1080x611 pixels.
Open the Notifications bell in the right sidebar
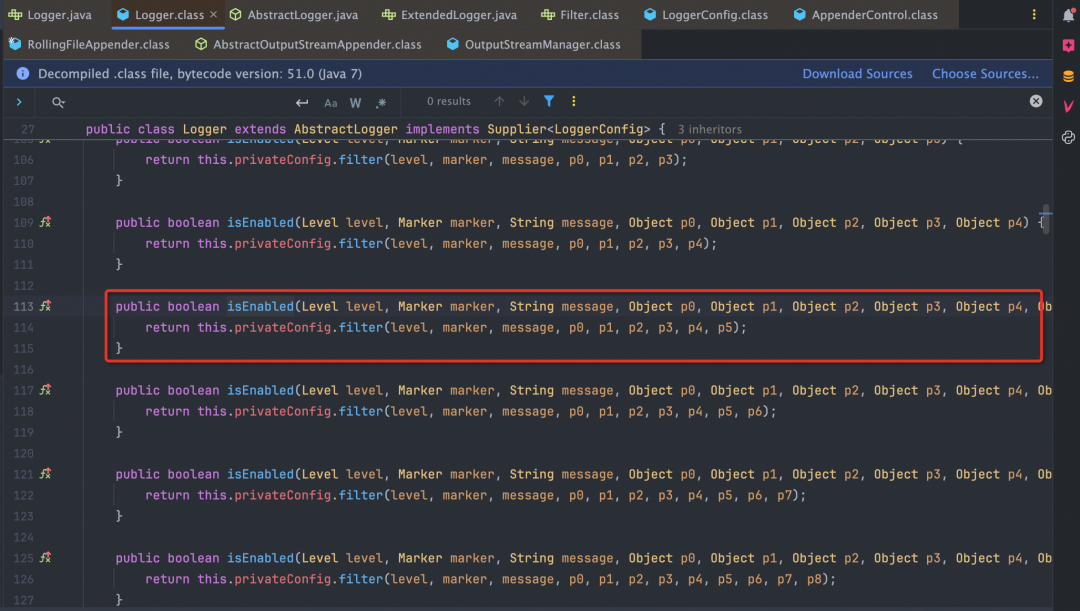pyautogui.click(x=1068, y=15)
